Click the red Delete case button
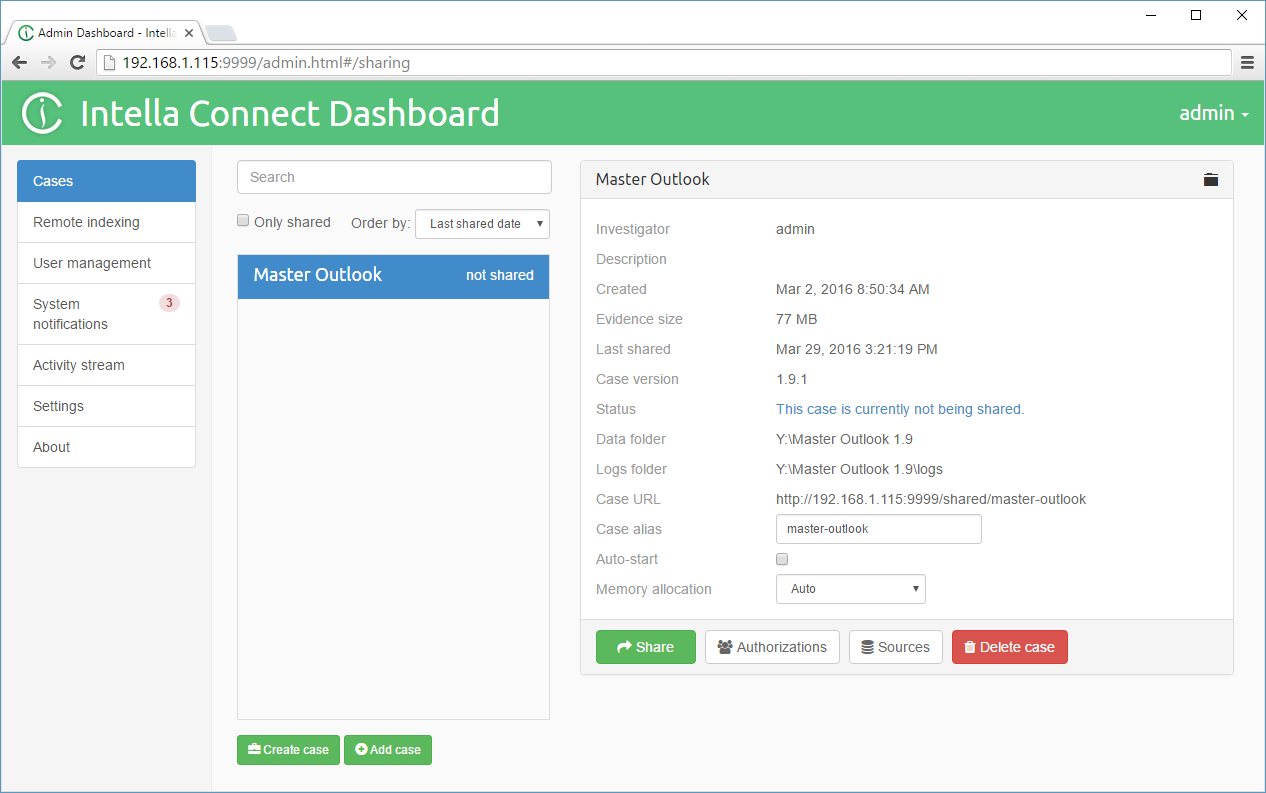The height and width of the screenshot is (793, 1266). coord(1009,647)
